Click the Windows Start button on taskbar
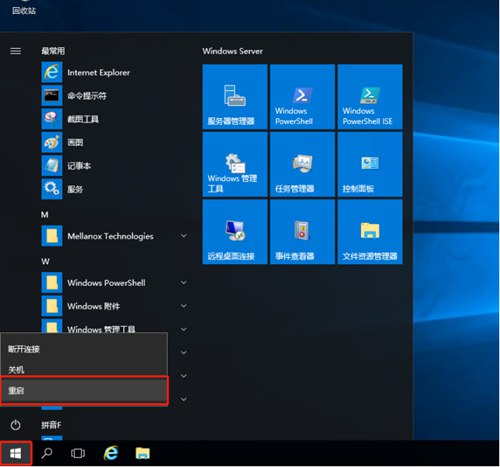 [16, 453]
